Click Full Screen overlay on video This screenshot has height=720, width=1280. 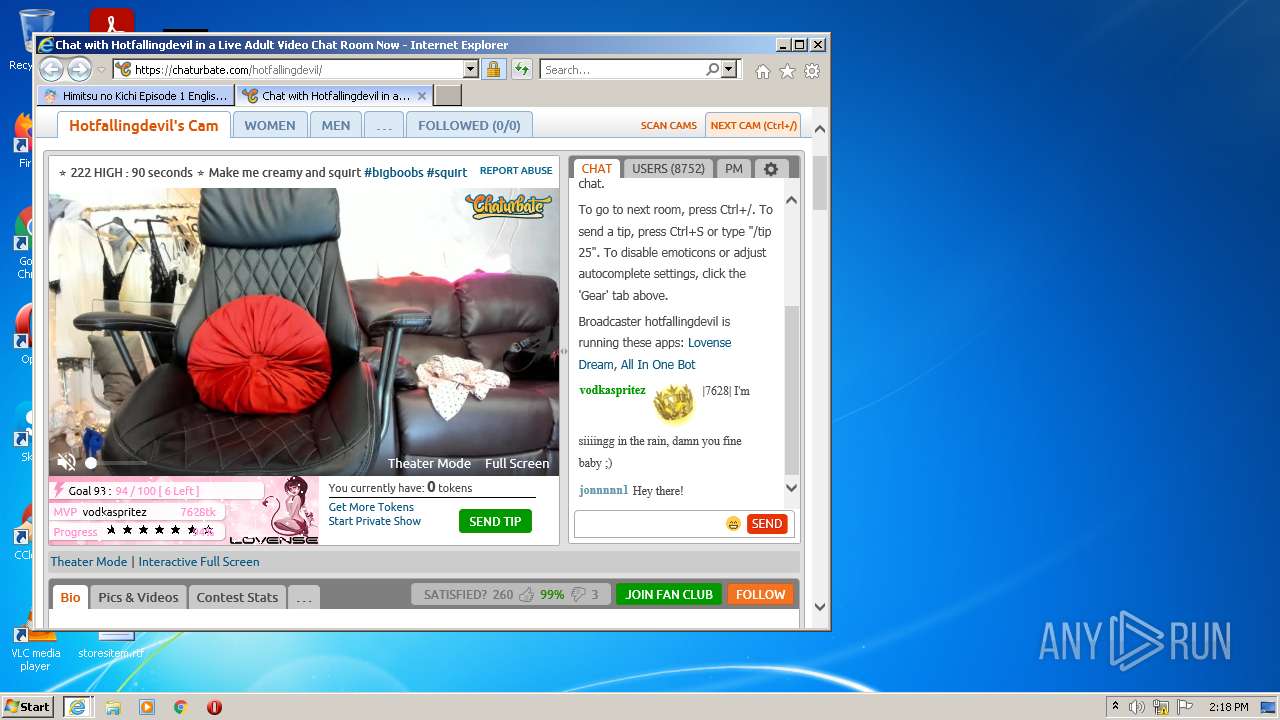coord(517,463)
